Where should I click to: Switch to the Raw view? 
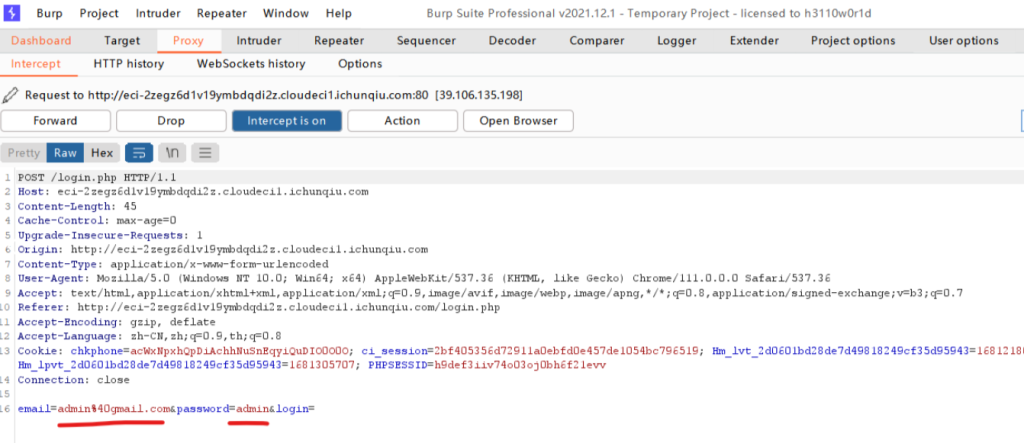pos(65,153)
